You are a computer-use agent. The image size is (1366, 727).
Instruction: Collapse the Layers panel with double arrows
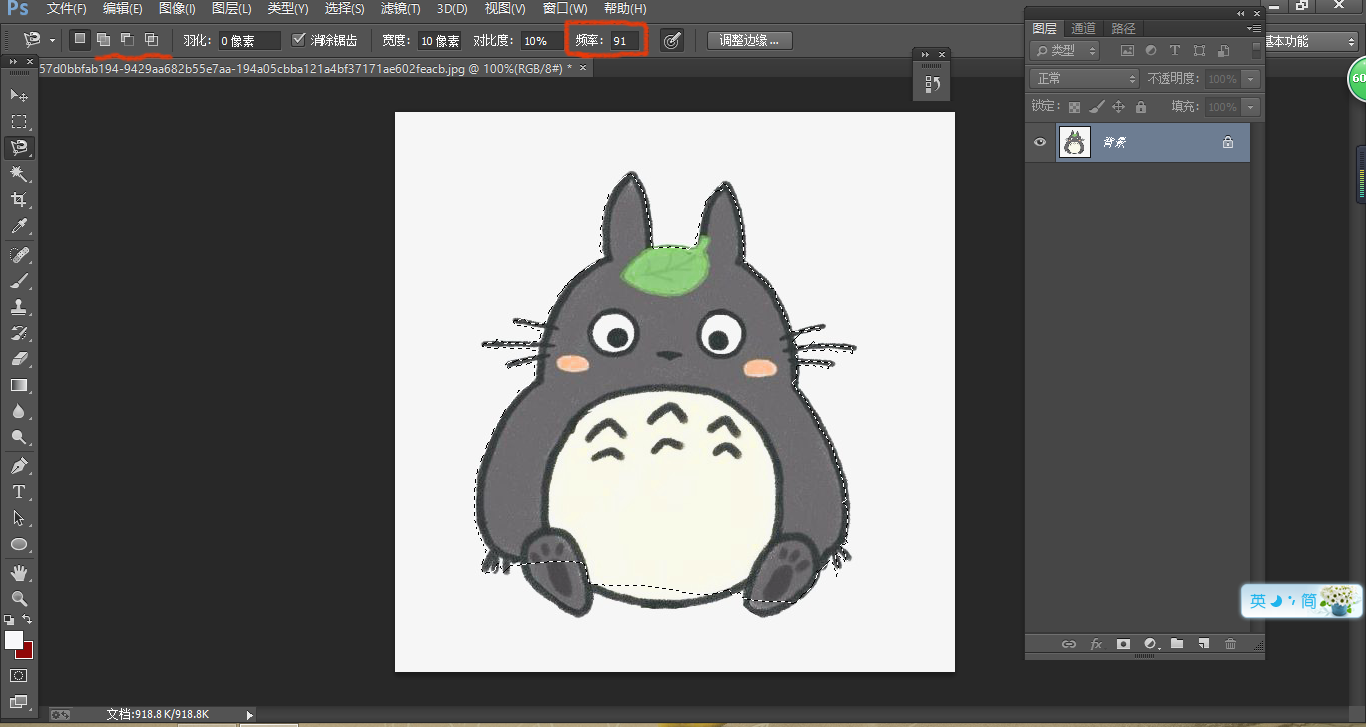click(x=1241, y=13)
